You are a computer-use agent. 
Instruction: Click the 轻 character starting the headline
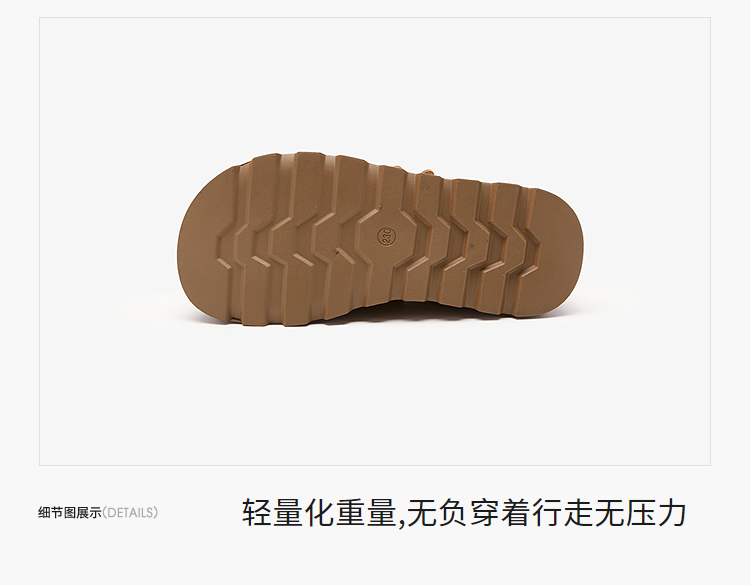point(256,513)
